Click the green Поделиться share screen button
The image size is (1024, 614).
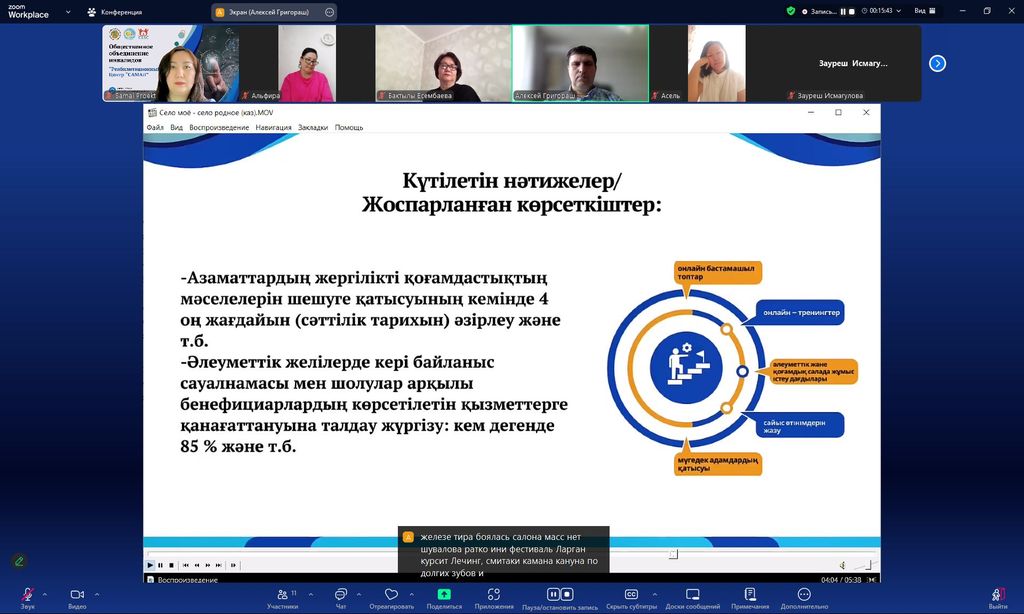coord(444,595)
